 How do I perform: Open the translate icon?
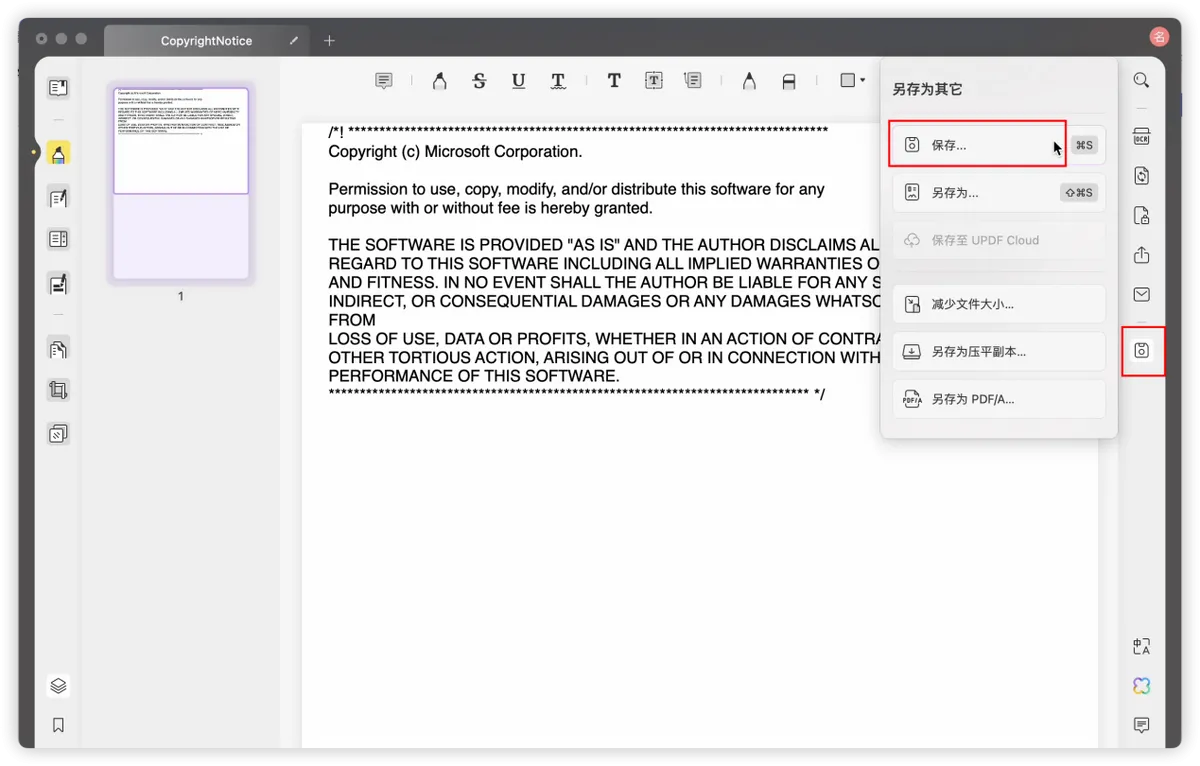(x=1141, y=646)
